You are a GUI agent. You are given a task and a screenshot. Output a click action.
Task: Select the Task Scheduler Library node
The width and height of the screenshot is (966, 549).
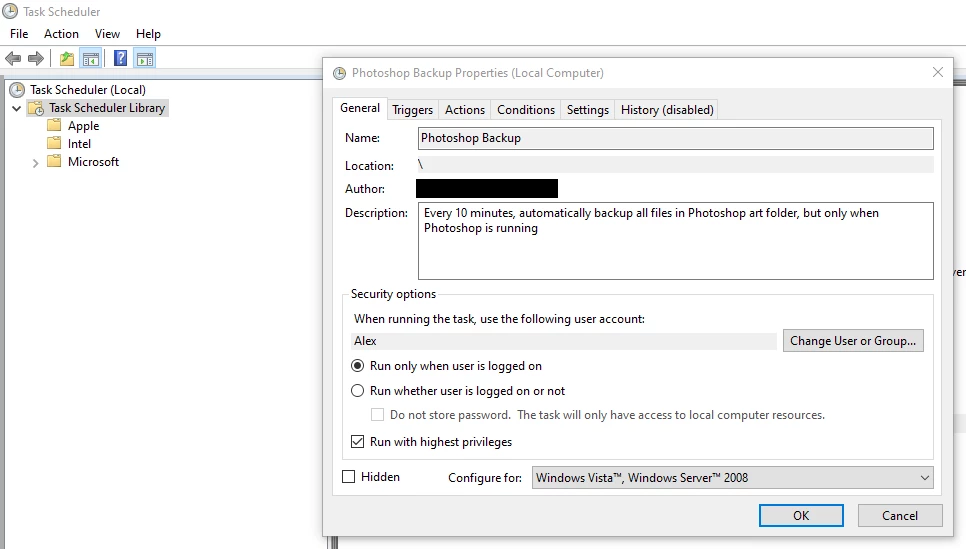pyautogui.click(x=107, y=108)
